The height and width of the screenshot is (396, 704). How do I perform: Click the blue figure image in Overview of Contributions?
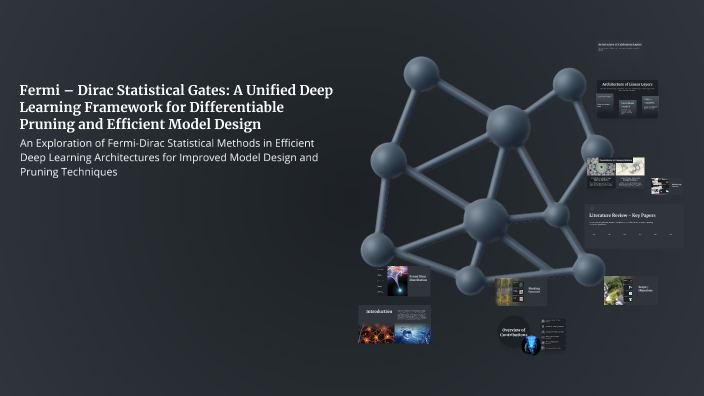[531, 345]
